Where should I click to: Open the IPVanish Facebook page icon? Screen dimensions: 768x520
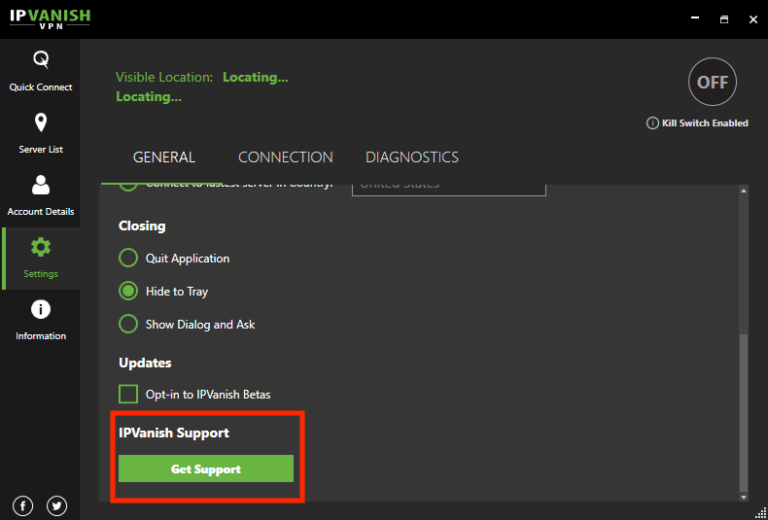23,506
